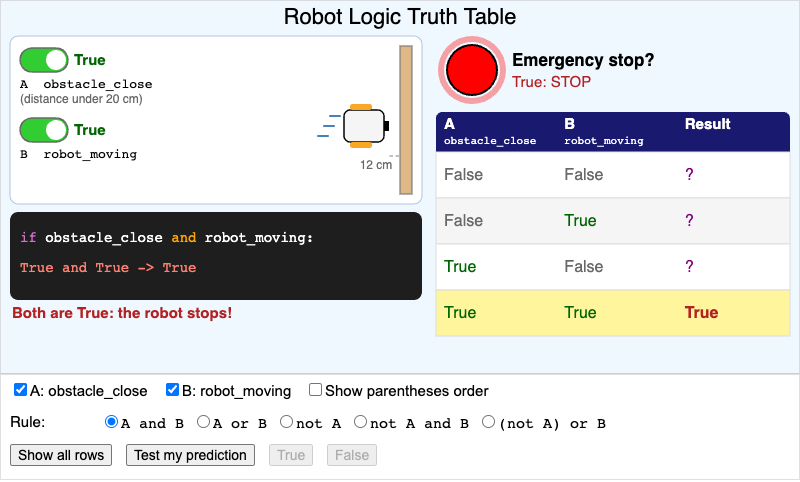Click the 'Rule:' label
Screen dimensions: 800x482
point(28,422)
